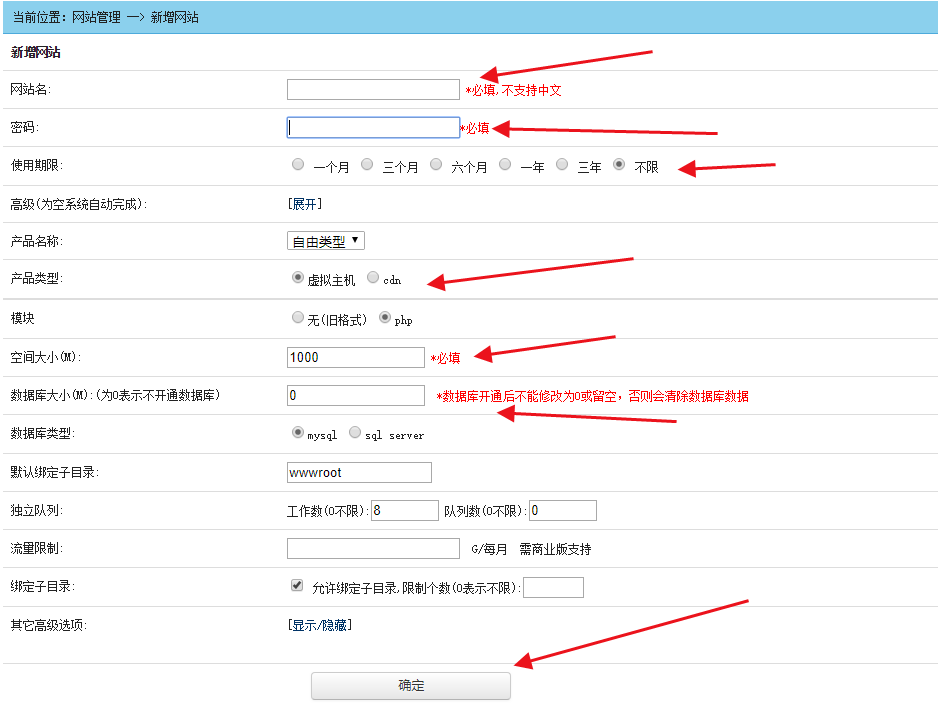Click the 工作数 input showing 8
The width and height of the screenshot is (938, 723).
click(x=404, y=510)
